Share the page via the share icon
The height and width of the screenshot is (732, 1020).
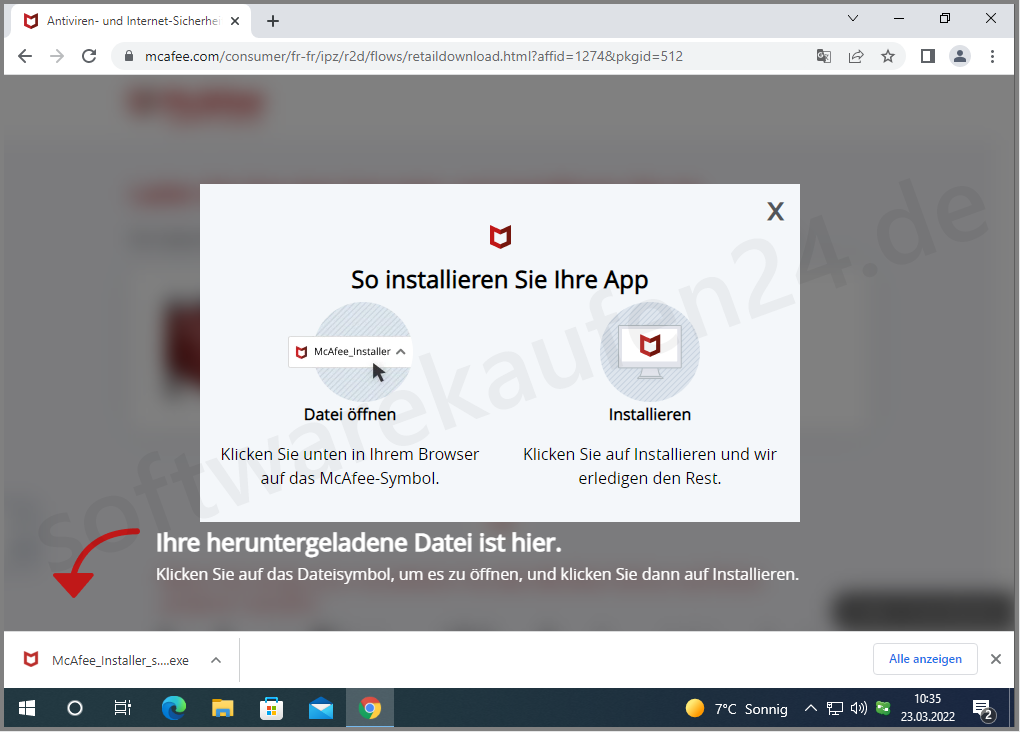pyautogui.click(x=856, y=56)
